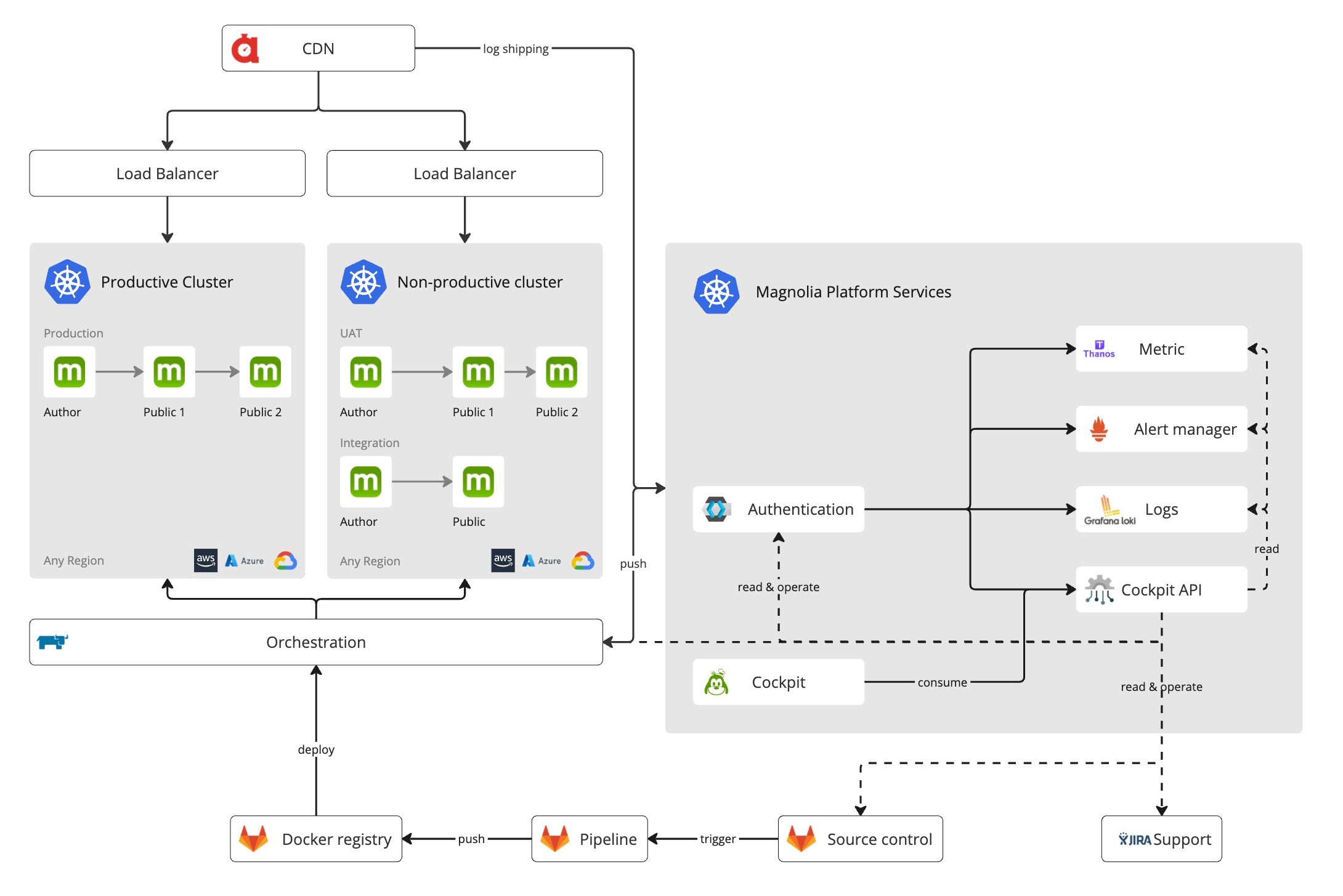Viewport: 1343px width, 896px height.
Task: Click the 'Production' environment label
Action: (x=73, y=333)
